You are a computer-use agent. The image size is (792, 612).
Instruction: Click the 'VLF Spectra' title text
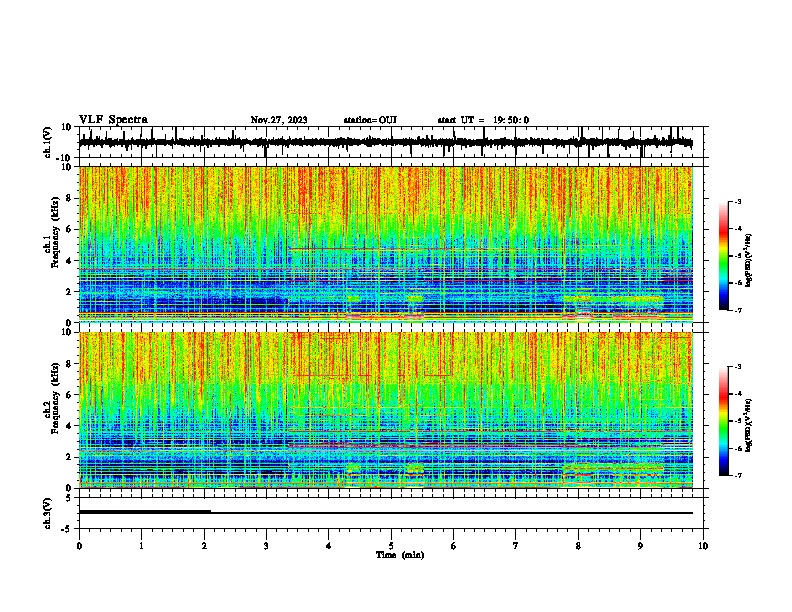coord(113,119)
